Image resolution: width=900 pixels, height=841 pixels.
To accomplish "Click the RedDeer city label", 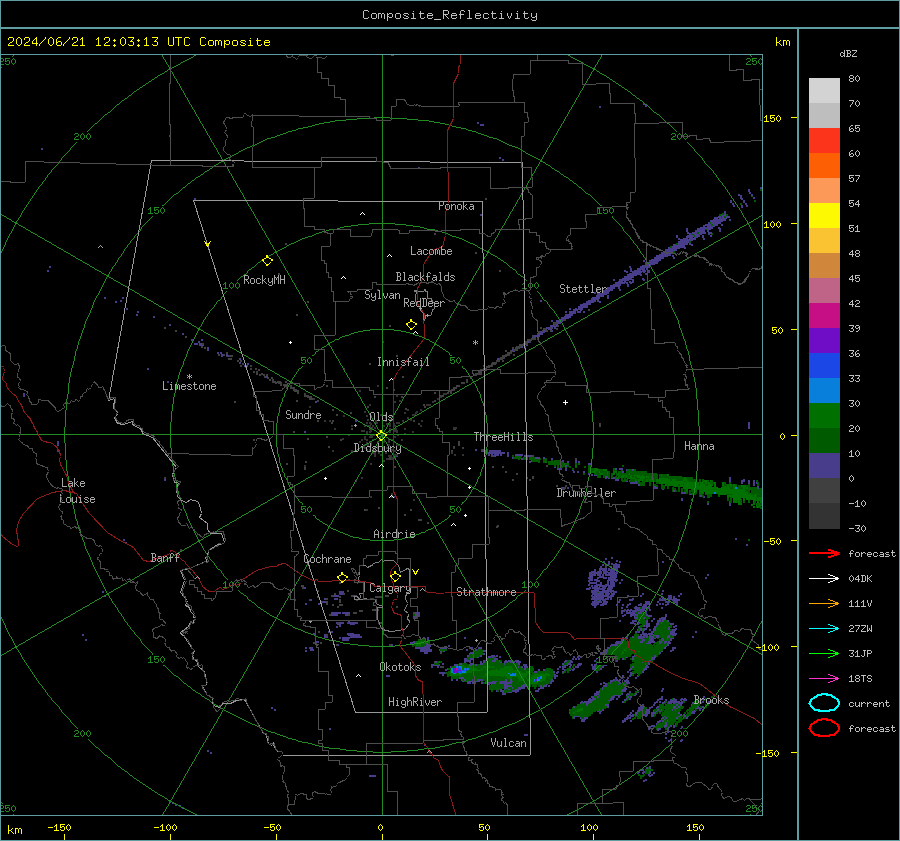I will point(424,303).
